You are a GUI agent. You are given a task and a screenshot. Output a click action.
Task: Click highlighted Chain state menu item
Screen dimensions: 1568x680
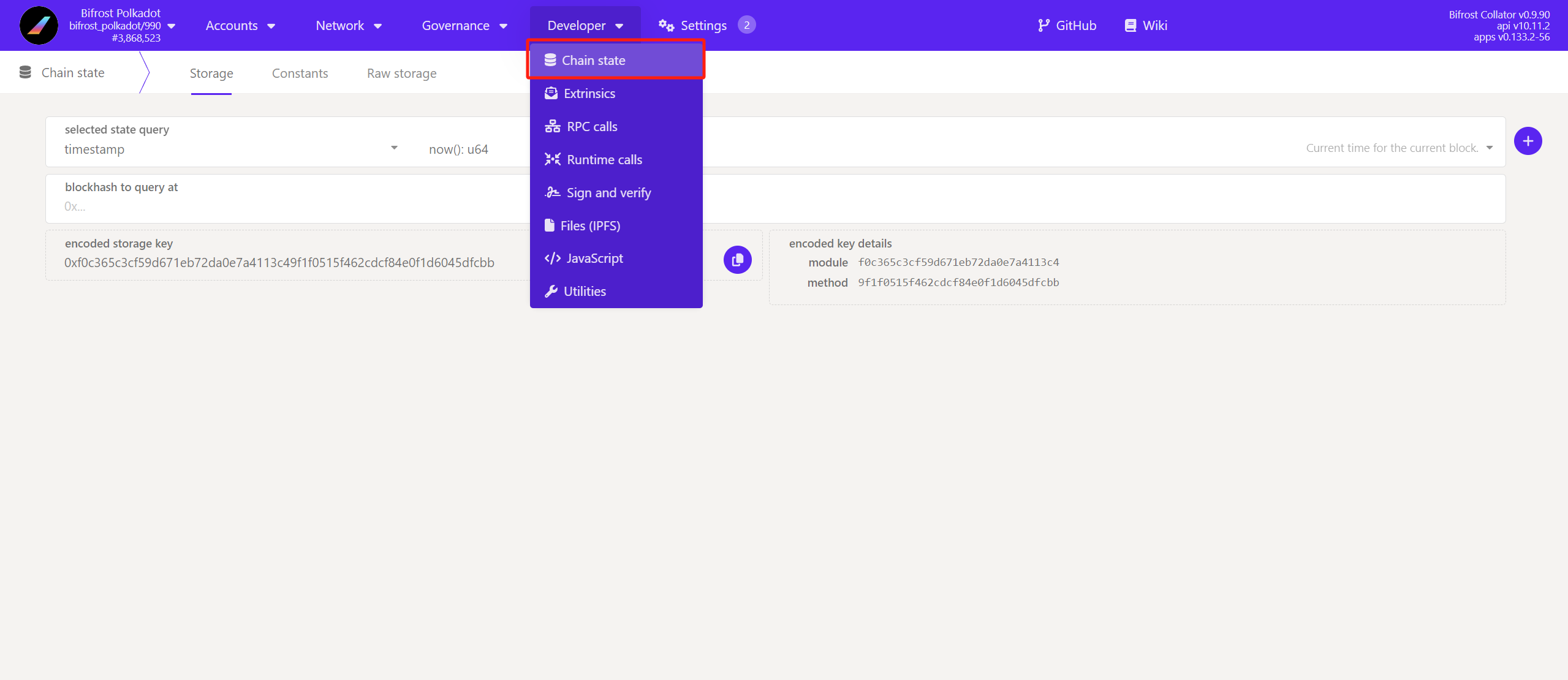click(x=593, y=61)
